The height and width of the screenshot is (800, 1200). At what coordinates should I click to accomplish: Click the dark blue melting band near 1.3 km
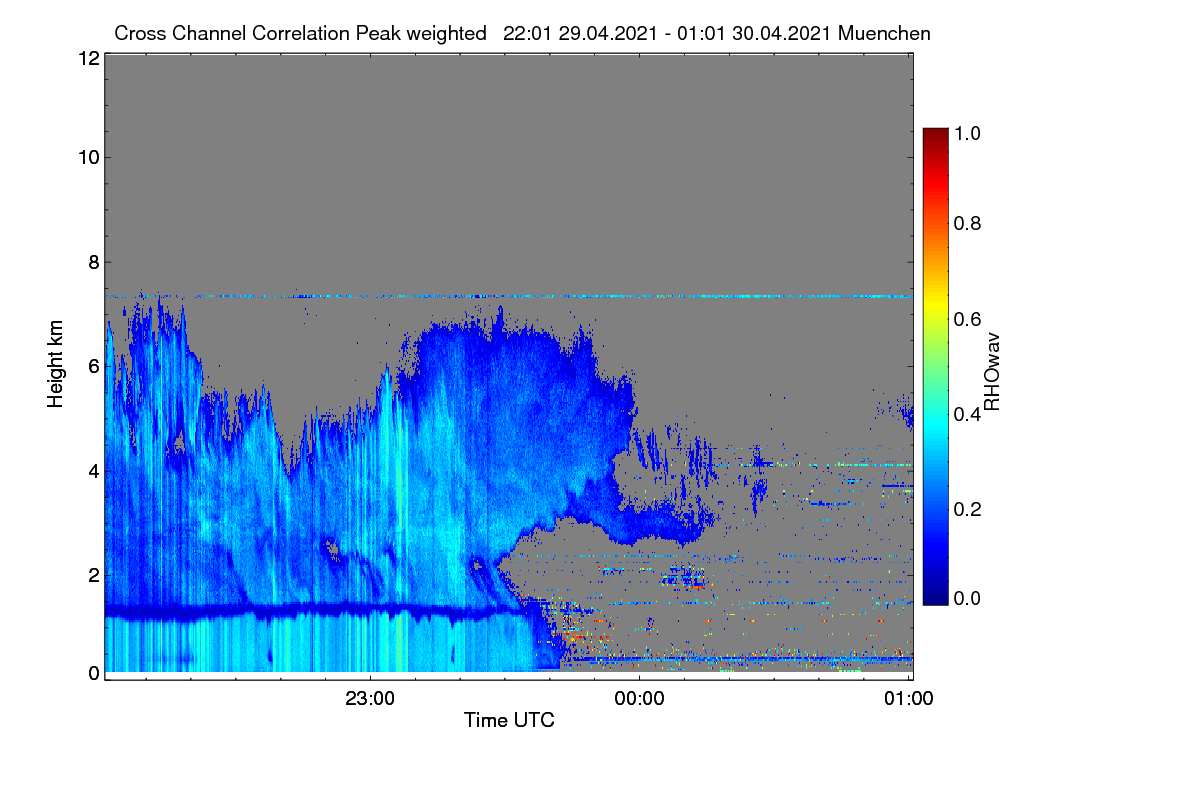click(310, 609)
